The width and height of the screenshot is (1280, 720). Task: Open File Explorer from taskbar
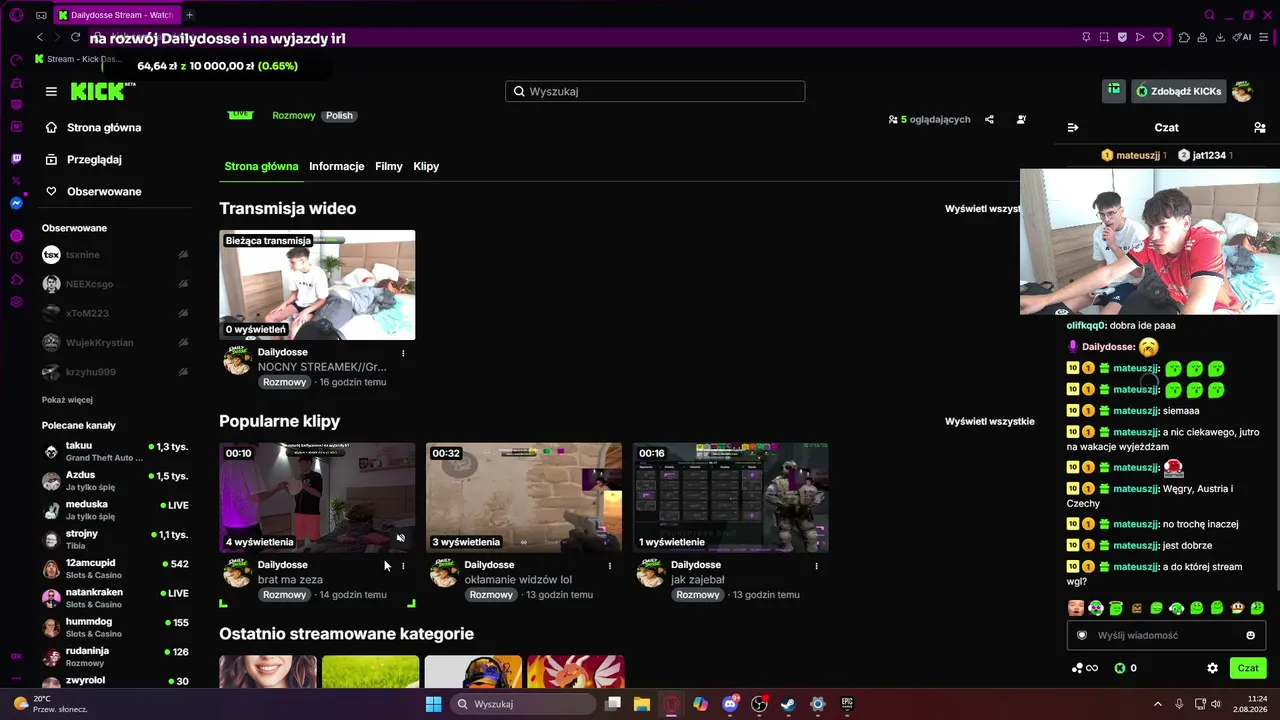pos(642,704)
